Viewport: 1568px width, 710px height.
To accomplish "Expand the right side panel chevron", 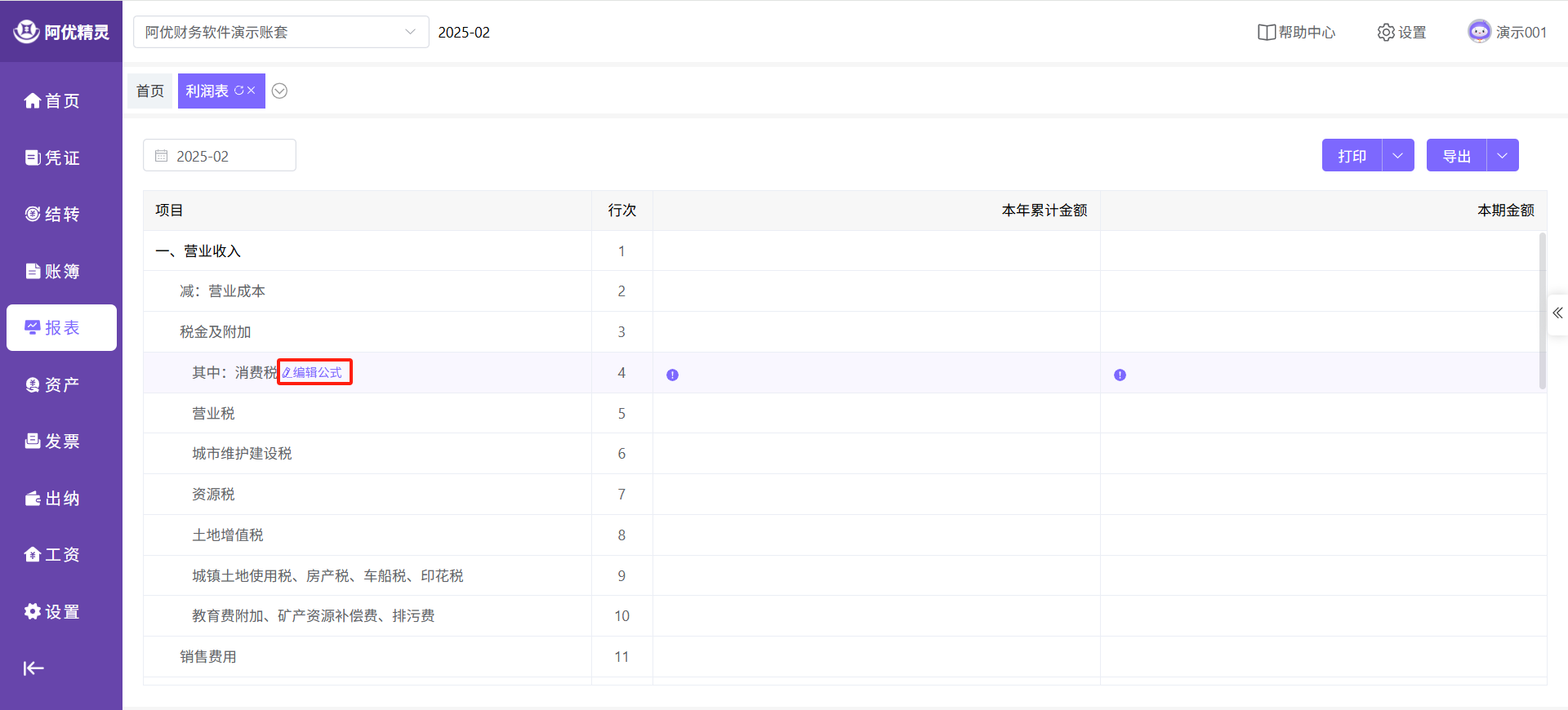I will [x=1557, y=313].
